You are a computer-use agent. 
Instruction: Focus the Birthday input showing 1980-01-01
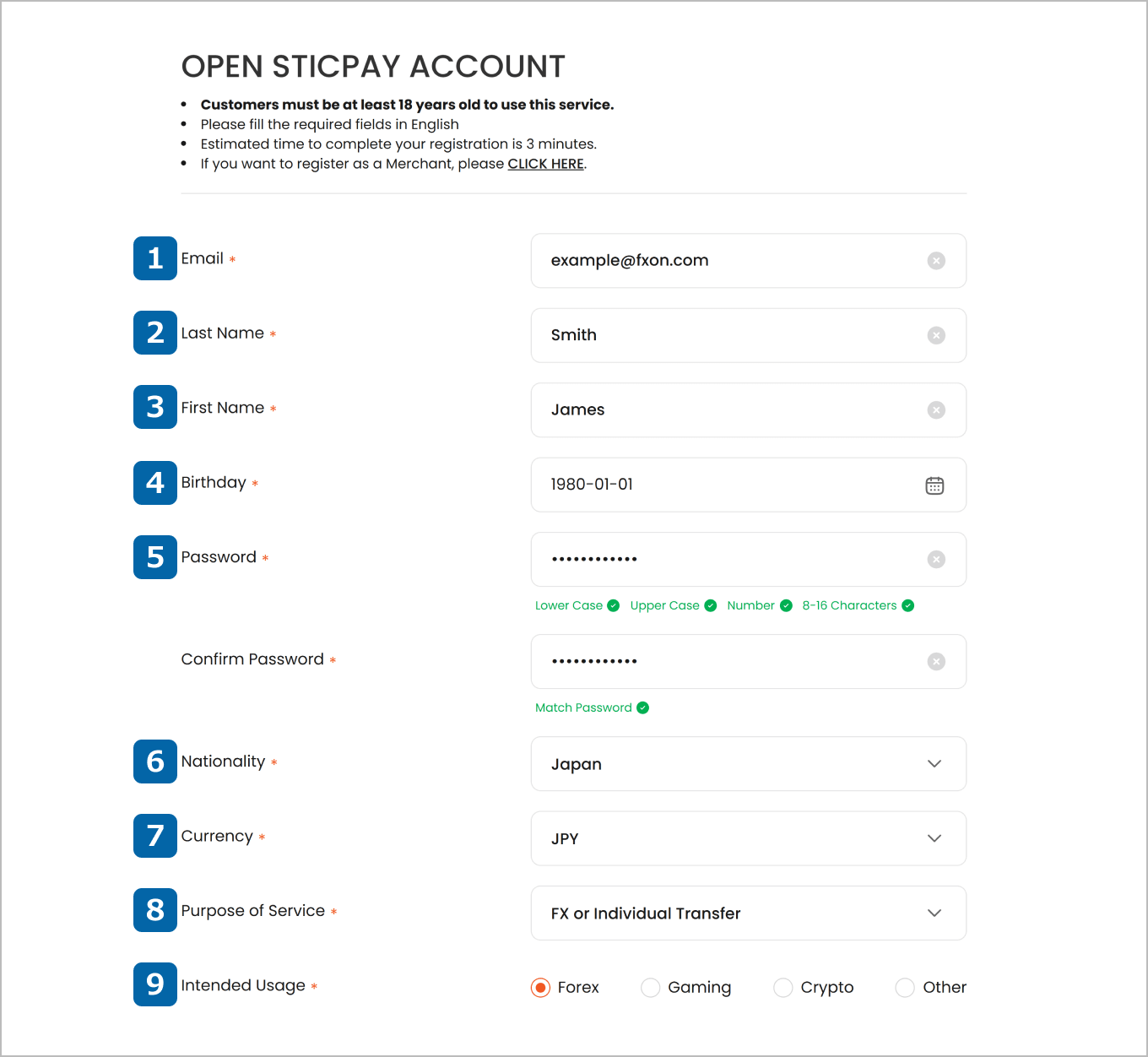click(749, 485)
